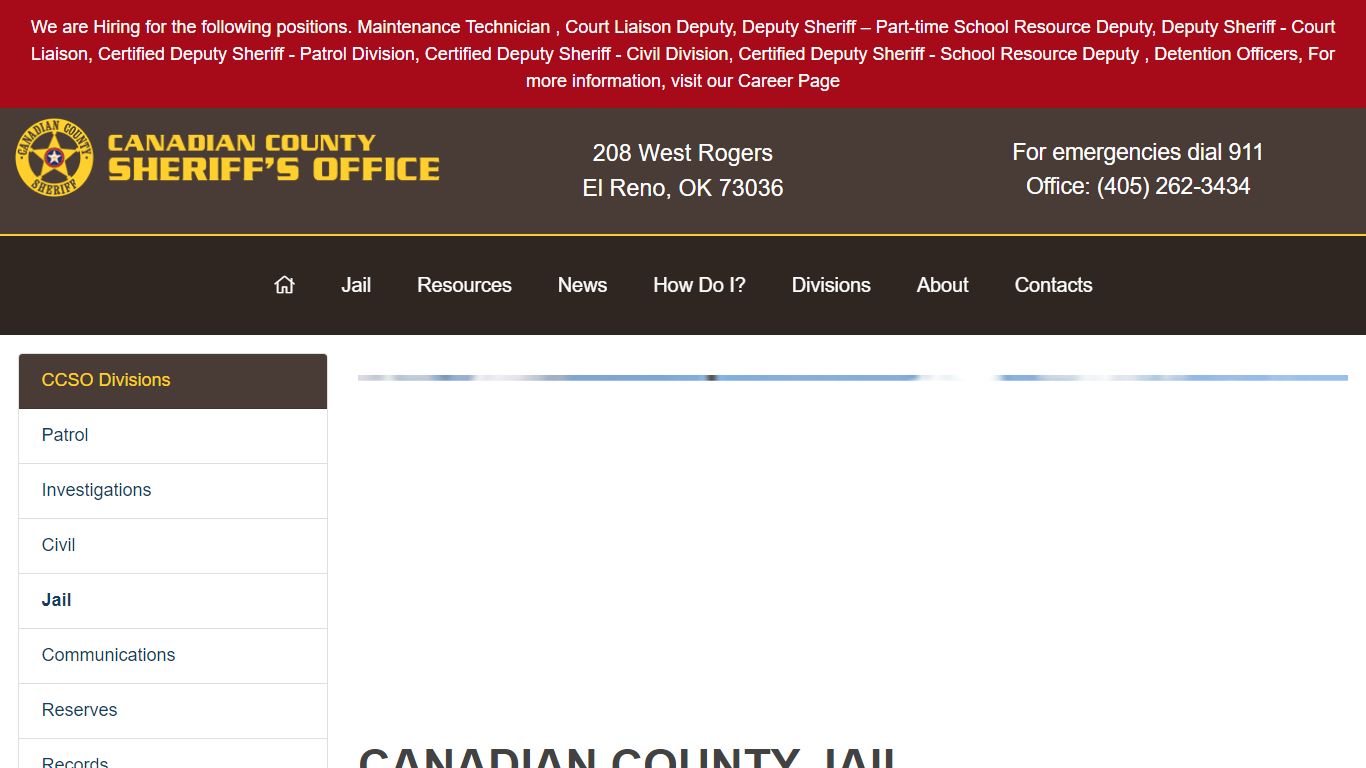Image resolution: width=1366 pixels, height=768 pixels.
Task: Select Investigations in the divisions sidebar
Action: (x=173, y=491)
